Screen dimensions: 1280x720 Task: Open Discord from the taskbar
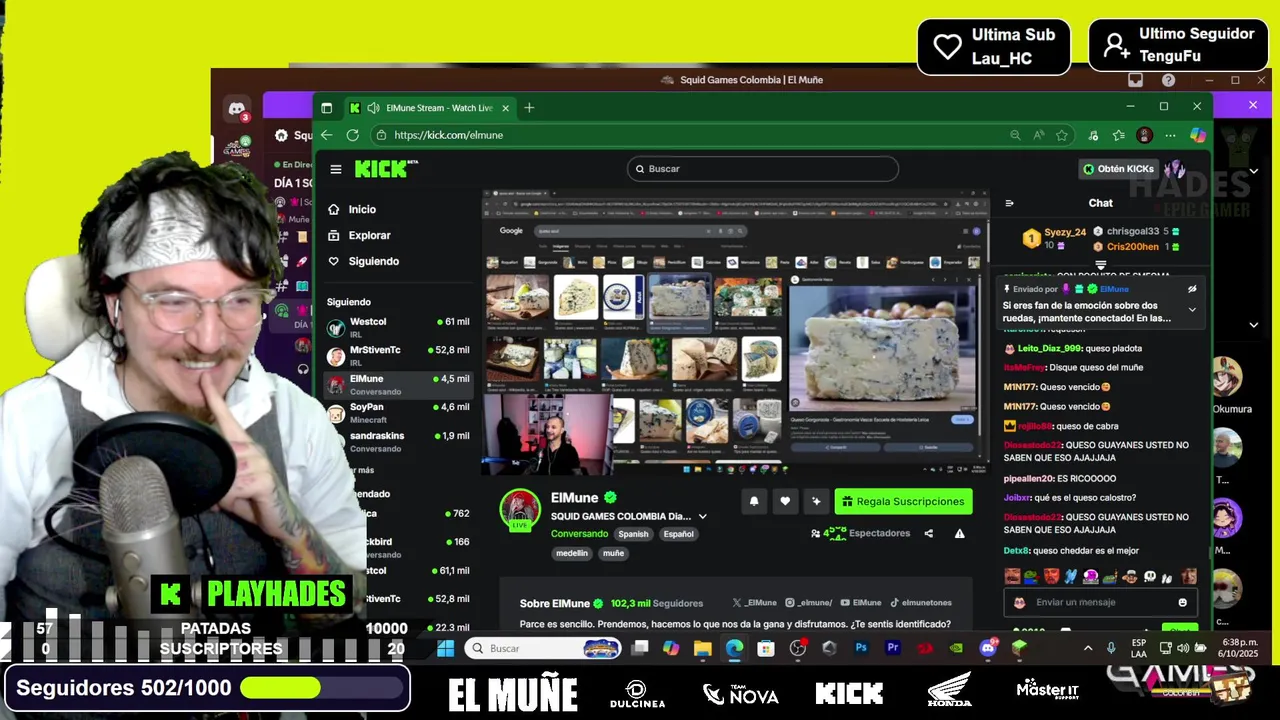pyautogui.click(x=988, y=648)
